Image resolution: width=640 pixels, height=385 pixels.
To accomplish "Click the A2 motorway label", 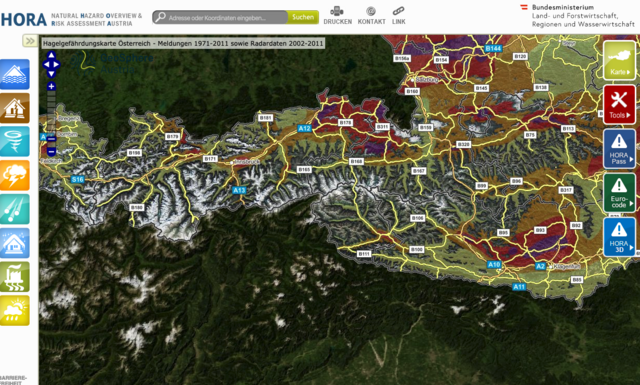I will (540, 266).
